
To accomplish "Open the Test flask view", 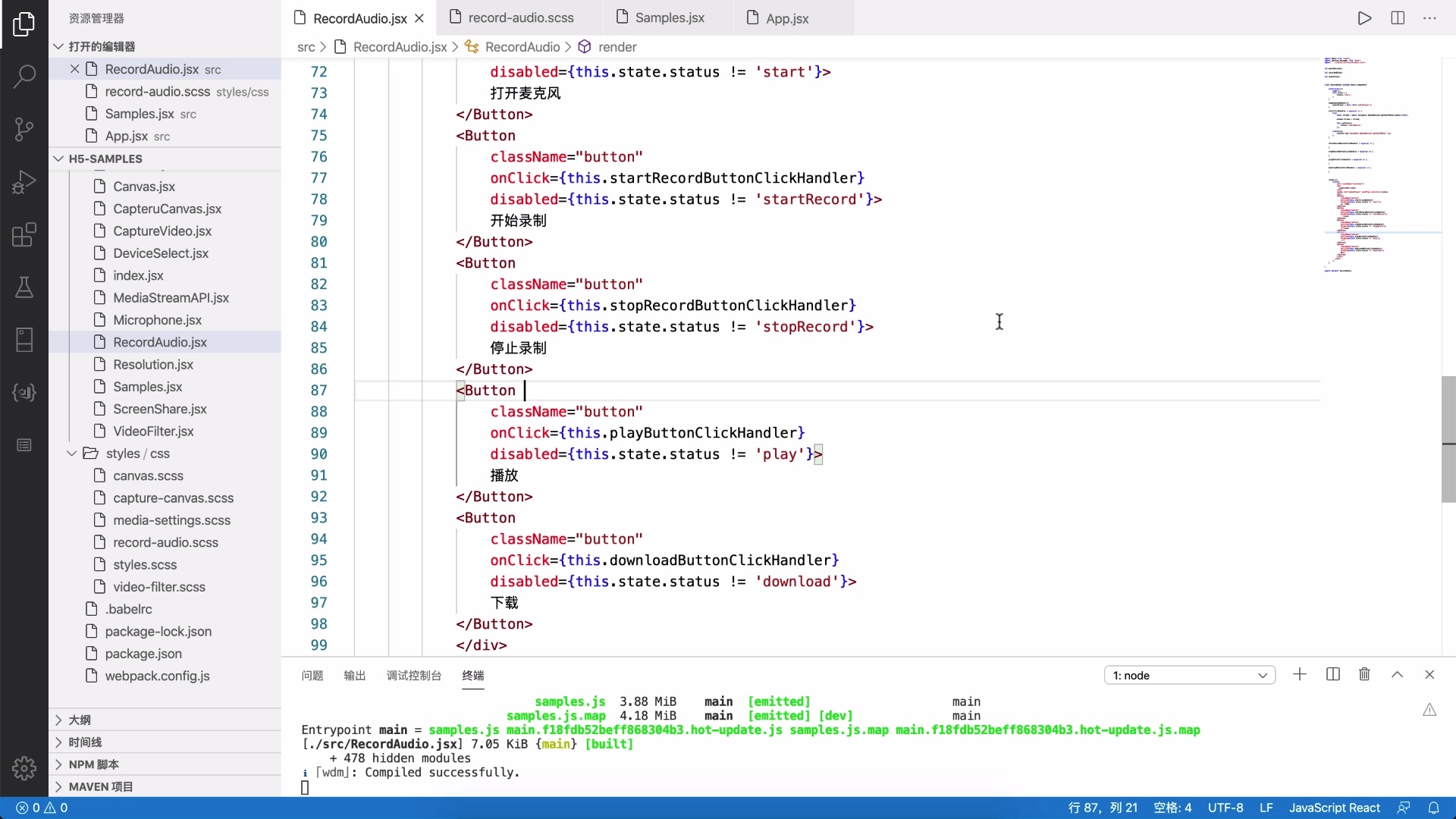I will [x=24, y=287].
